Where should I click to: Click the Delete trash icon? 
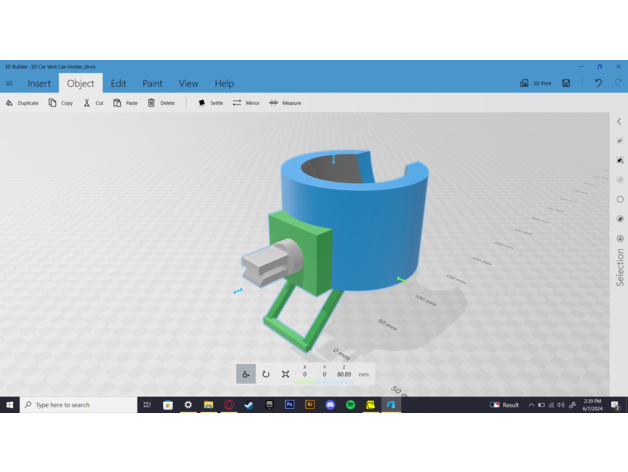(152, 103)
